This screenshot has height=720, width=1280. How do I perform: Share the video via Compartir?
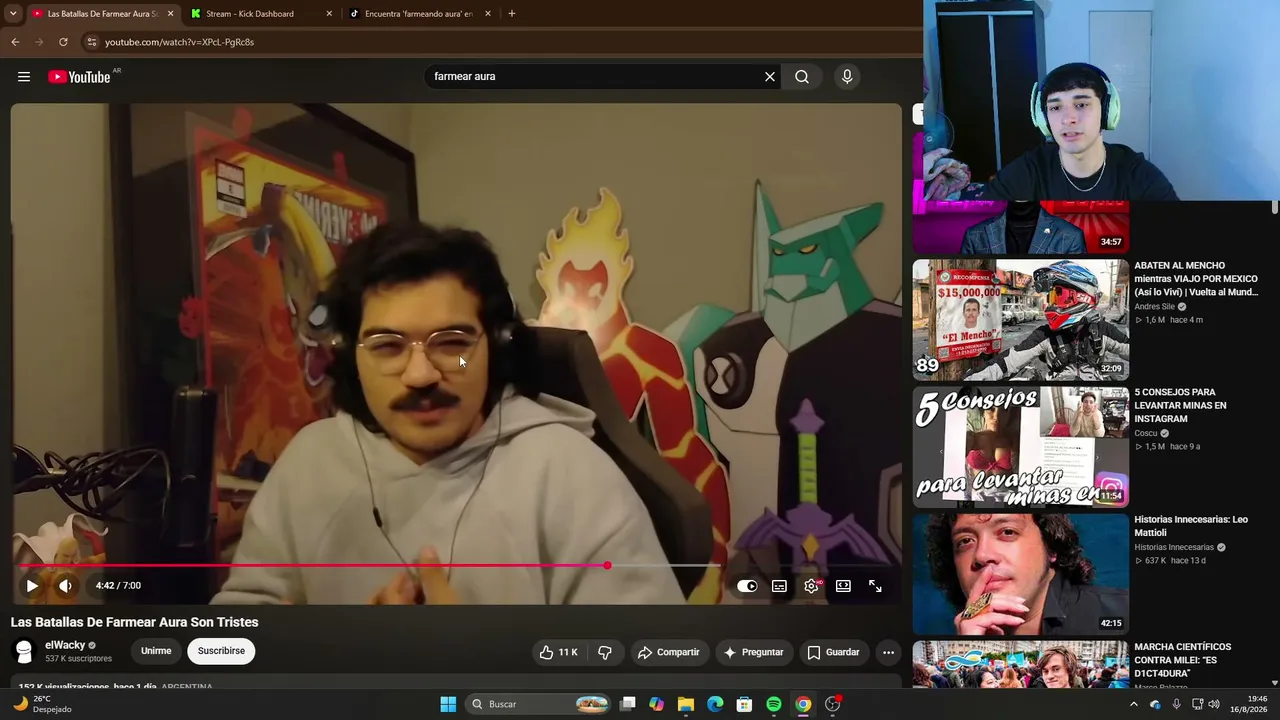pos(669,652)
